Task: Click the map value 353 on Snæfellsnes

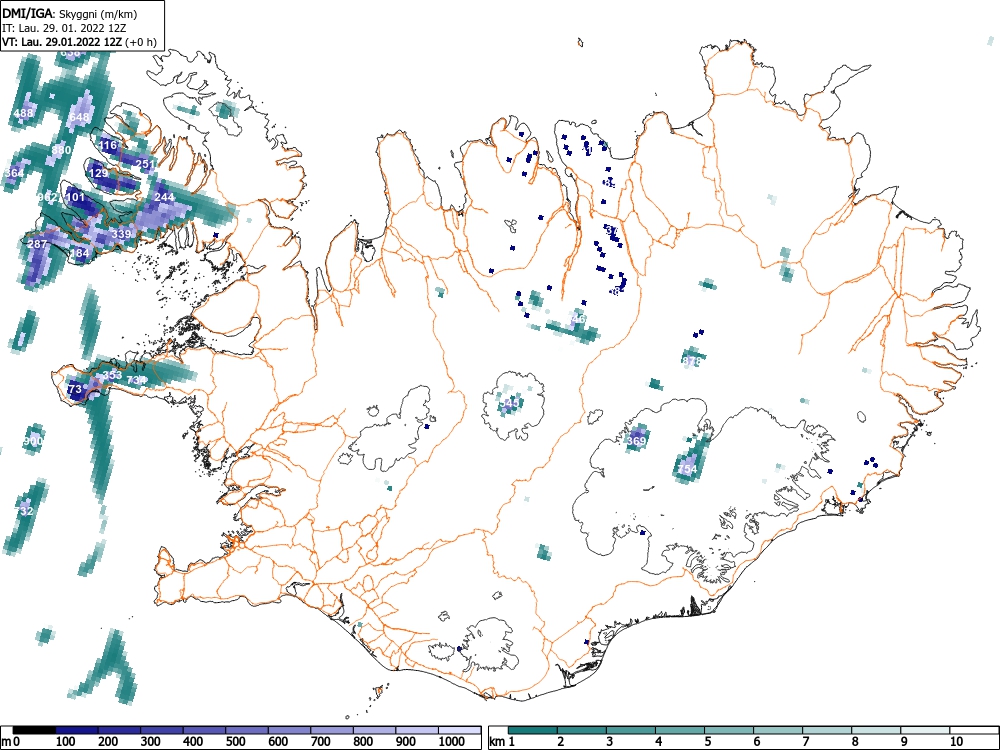Action: click(x=112, y=375)
